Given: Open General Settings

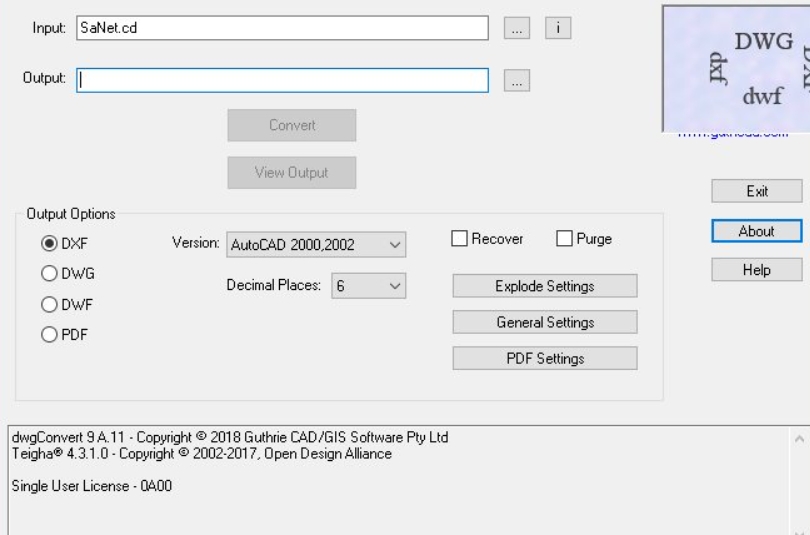Looking at the screenshot, I should point(544,322).
